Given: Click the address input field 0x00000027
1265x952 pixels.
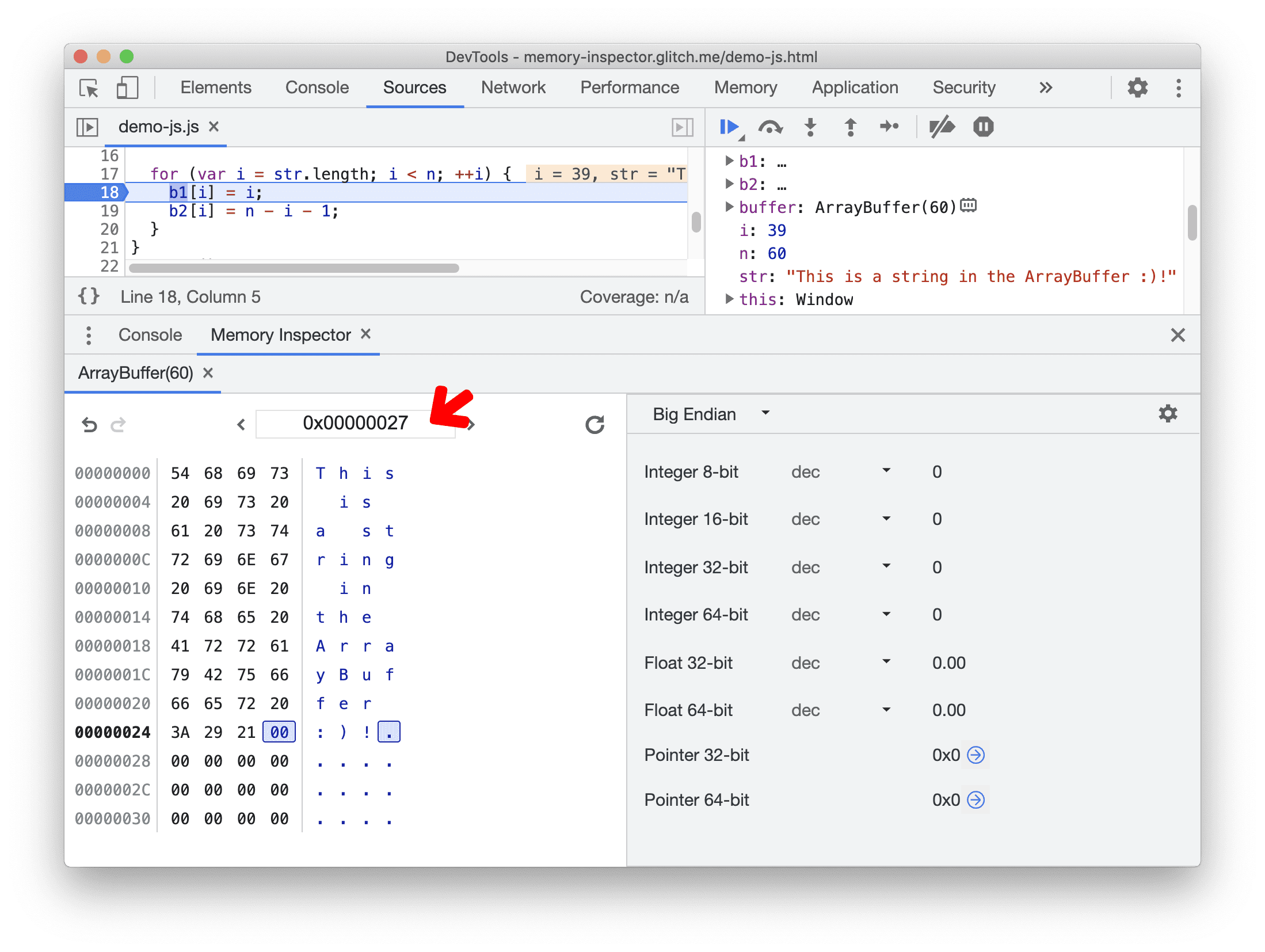Looking at the screenshot, I should pyautogui.click(x=355, y=422).
